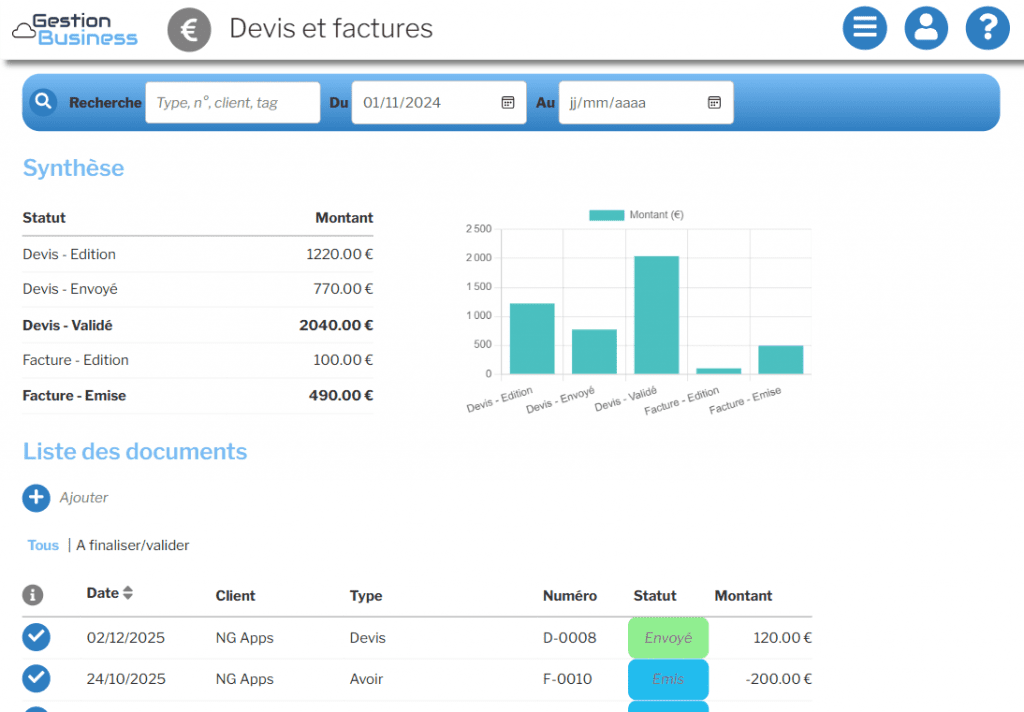Click the Gestion Business logo
This screenshot has width=1024, height=712.
click(75, 29)
